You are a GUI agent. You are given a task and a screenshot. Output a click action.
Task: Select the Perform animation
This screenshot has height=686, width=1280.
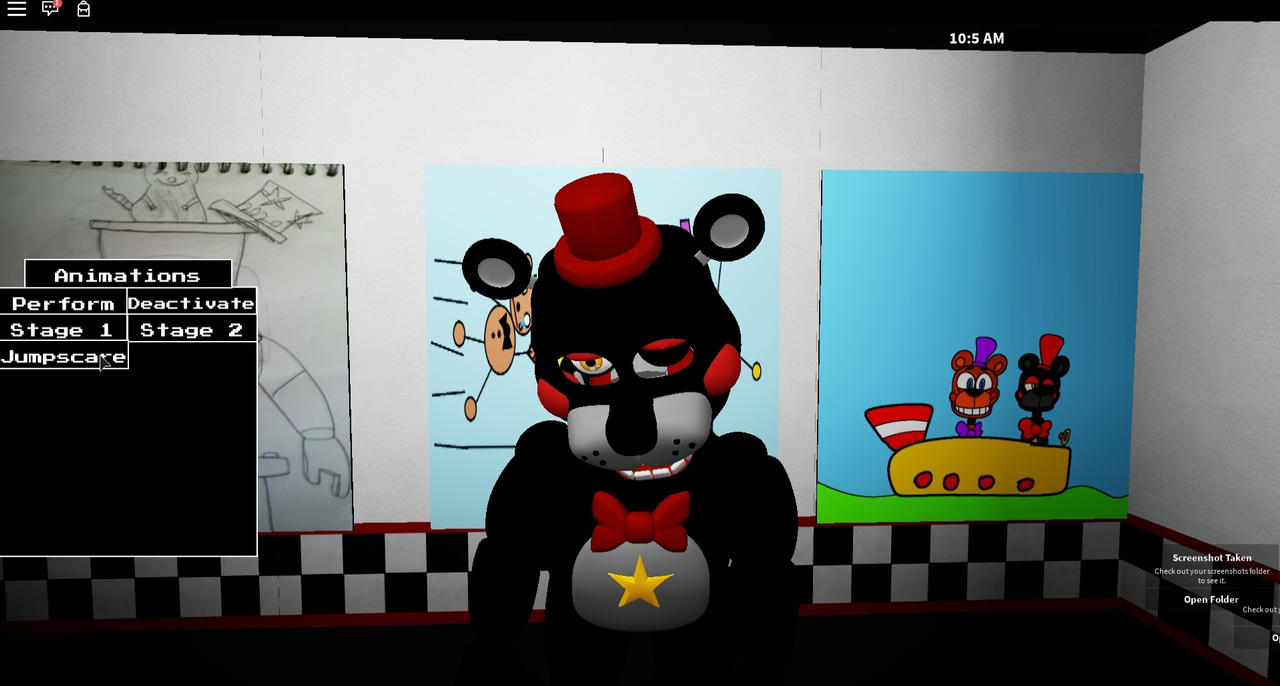click(x=63, y=303)
